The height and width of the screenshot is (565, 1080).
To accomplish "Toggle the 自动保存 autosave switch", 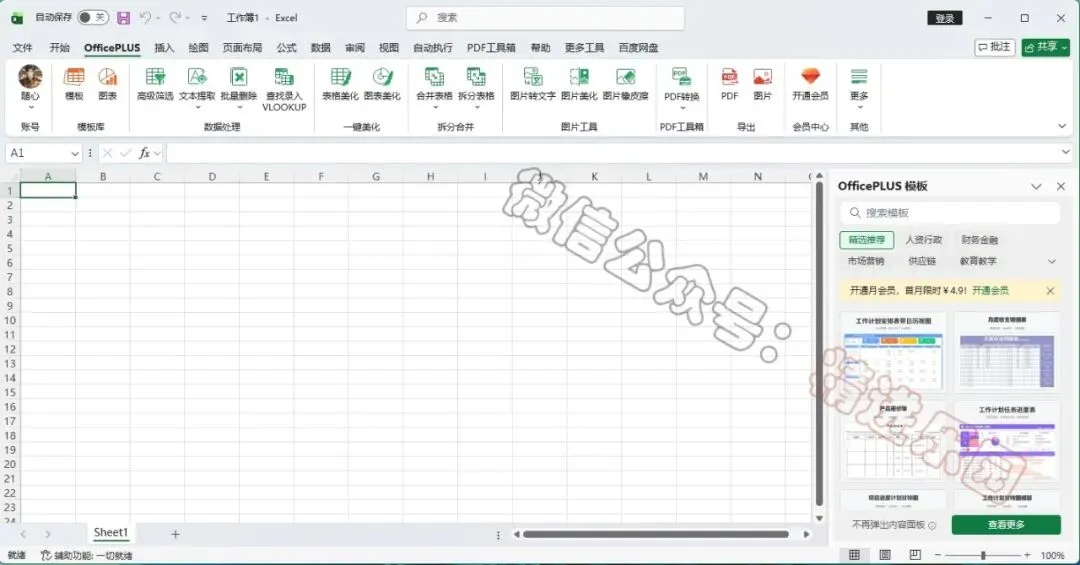I will pos(93,18).
